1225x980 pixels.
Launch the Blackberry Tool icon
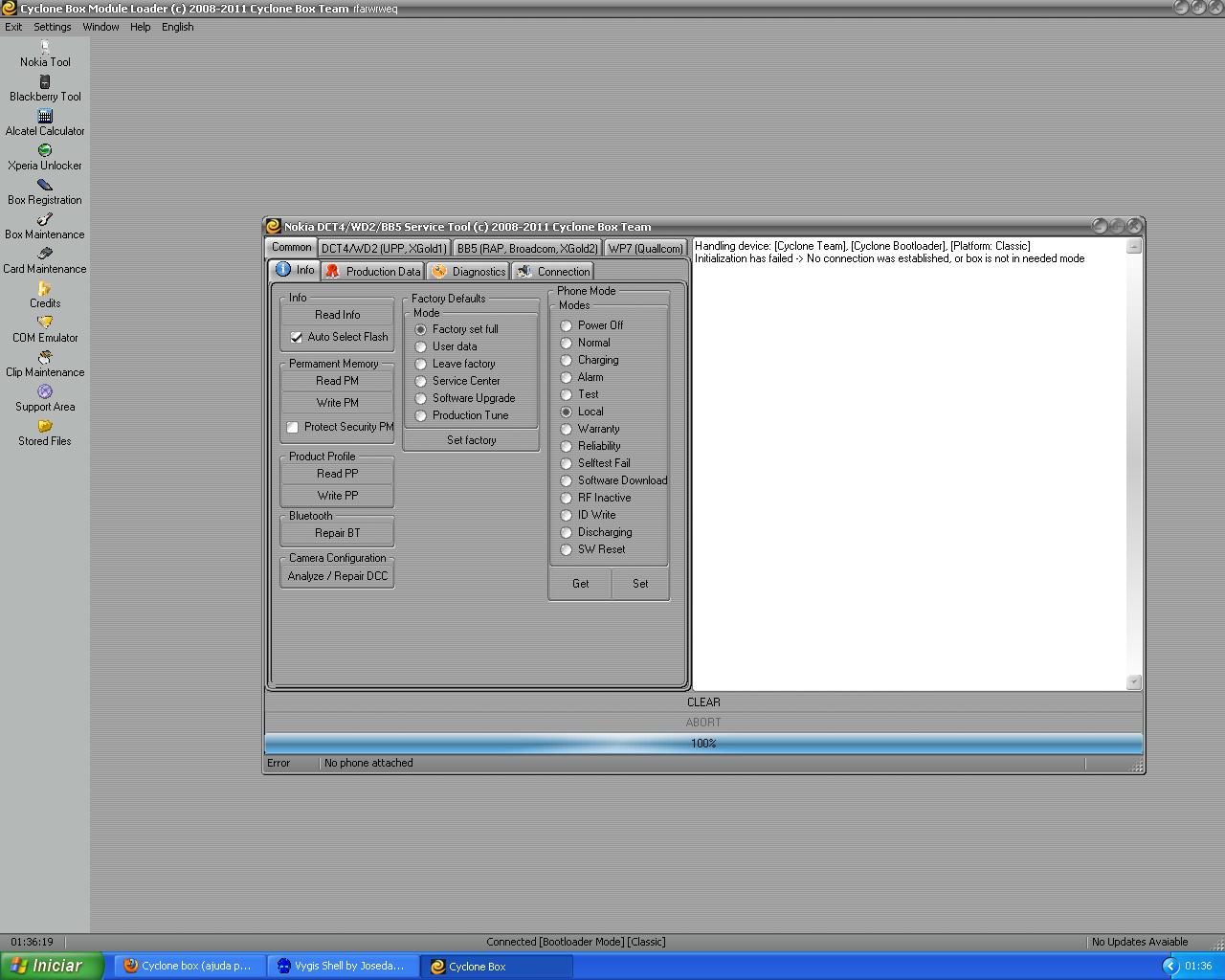click(45, 82)
